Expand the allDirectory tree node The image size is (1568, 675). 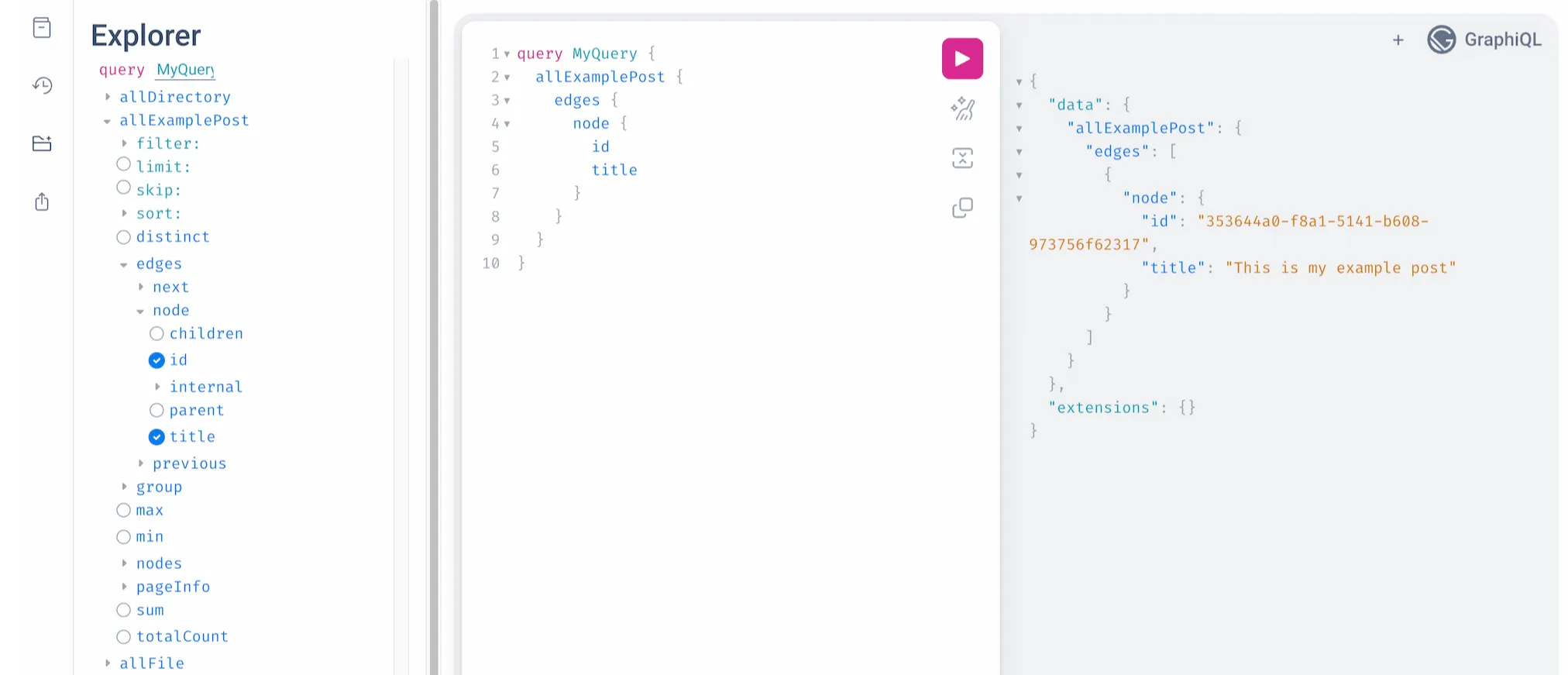(108, 97)
